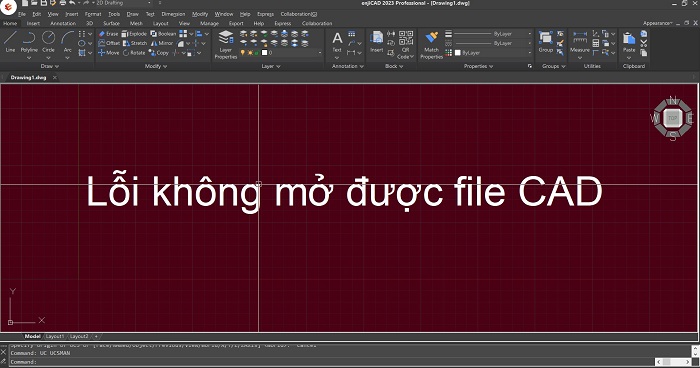The image size is (700, 368).
Task: Click the Boolean tool
Action: click(x=163, y=33)
